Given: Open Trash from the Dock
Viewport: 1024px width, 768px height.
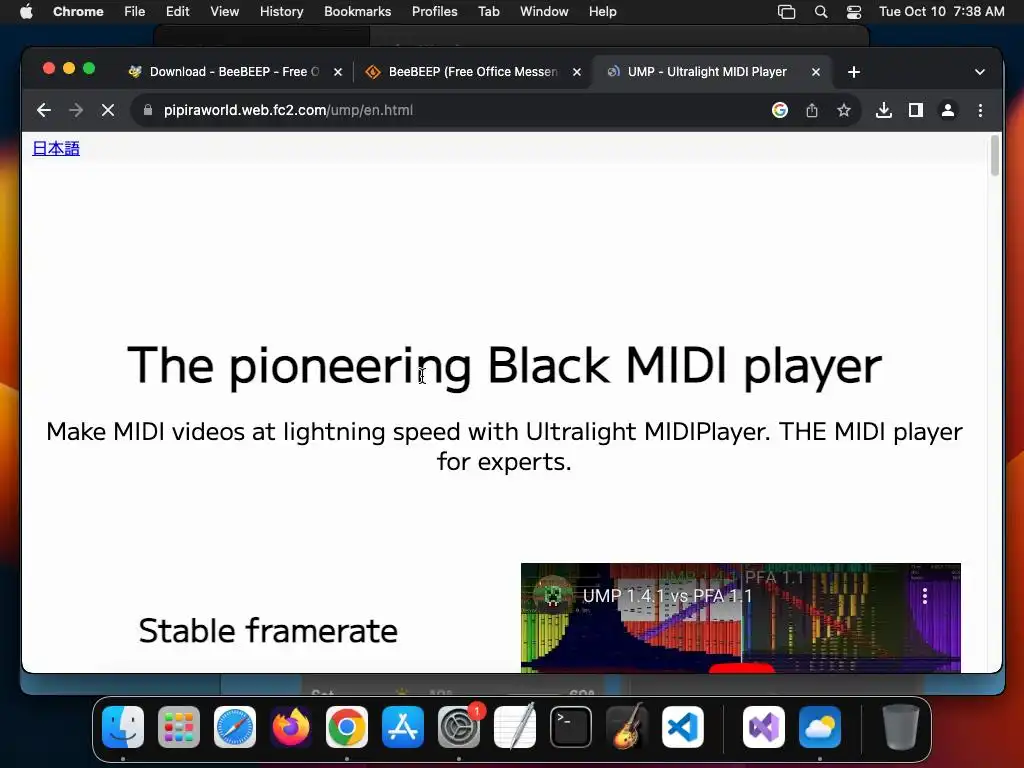Looking at the screenshot, I should click(901, 727).
